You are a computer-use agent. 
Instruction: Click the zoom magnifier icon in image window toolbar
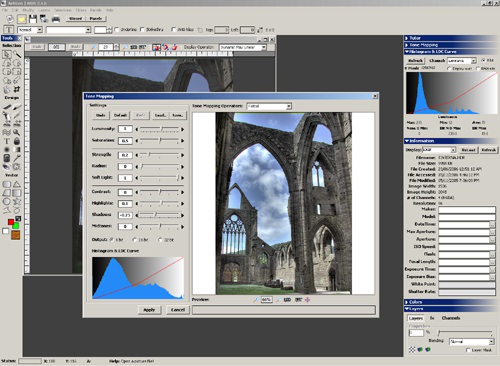pos(94,47)
